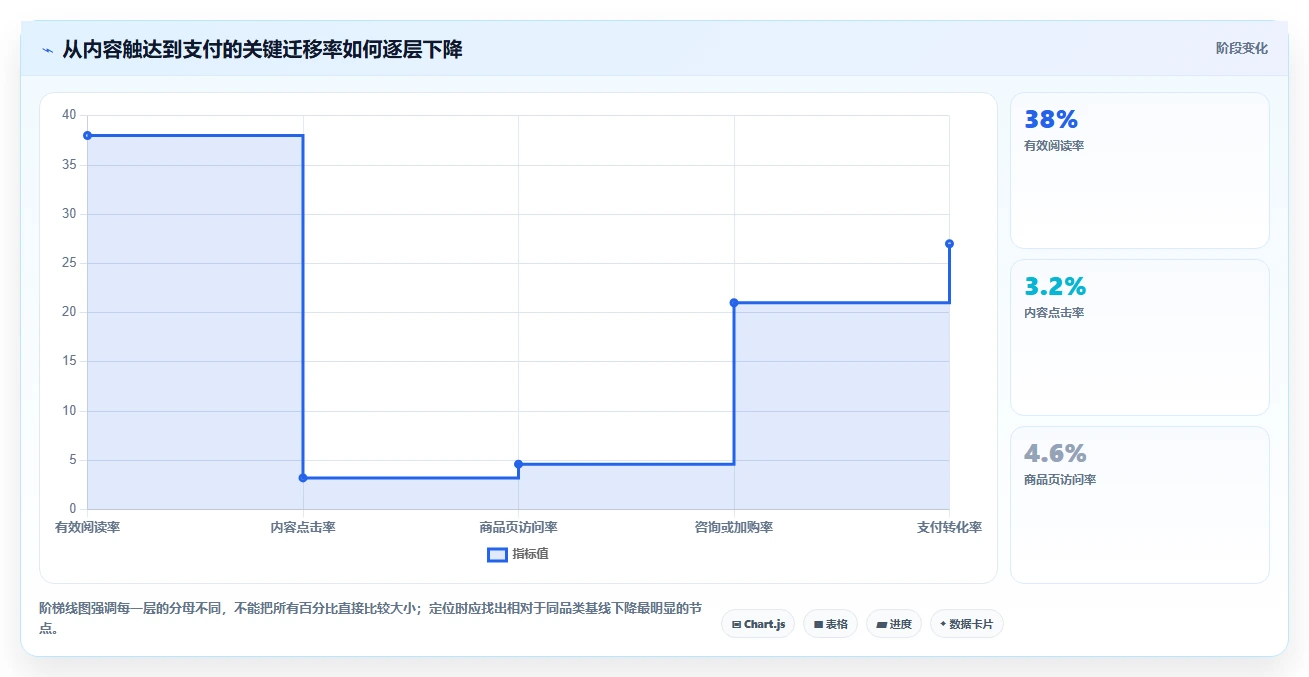Click the y-axis value 25
The height and width of the screenshot is (677, 1309).
[x=69, y=263]
